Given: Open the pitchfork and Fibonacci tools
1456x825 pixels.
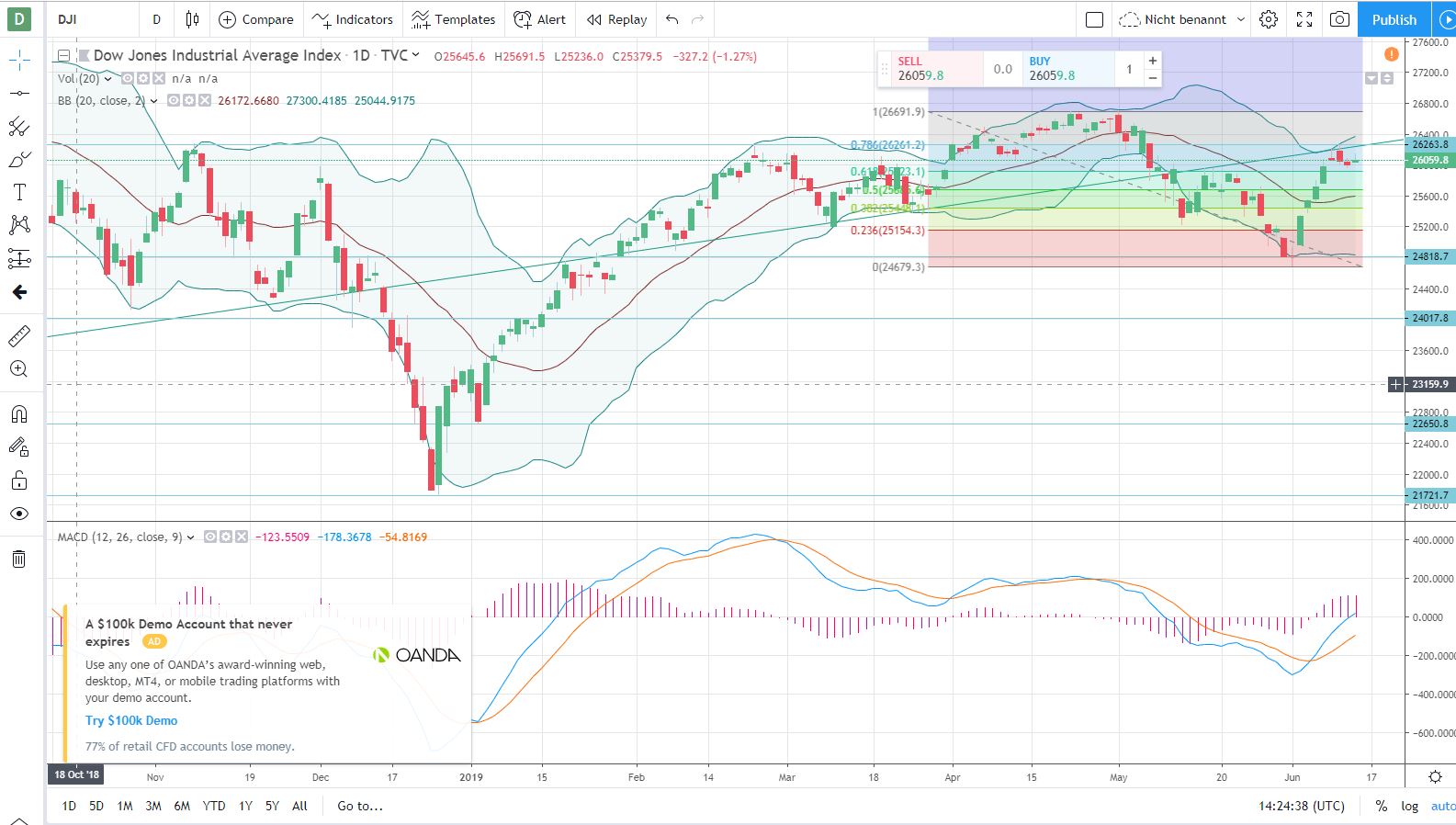Looking at the screenshot, I should tap(19, 126).
